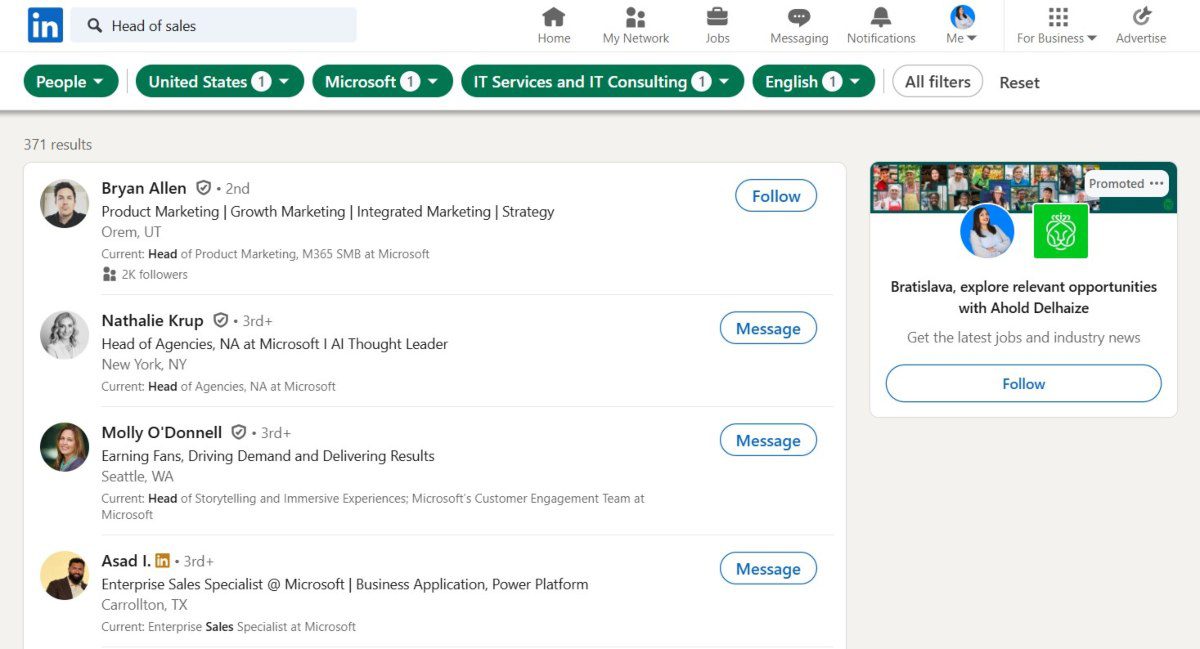1200x649 pixels.
Task: Click 'Current: Head of Agencies, NA at Microsoft'
Action: 219,386
